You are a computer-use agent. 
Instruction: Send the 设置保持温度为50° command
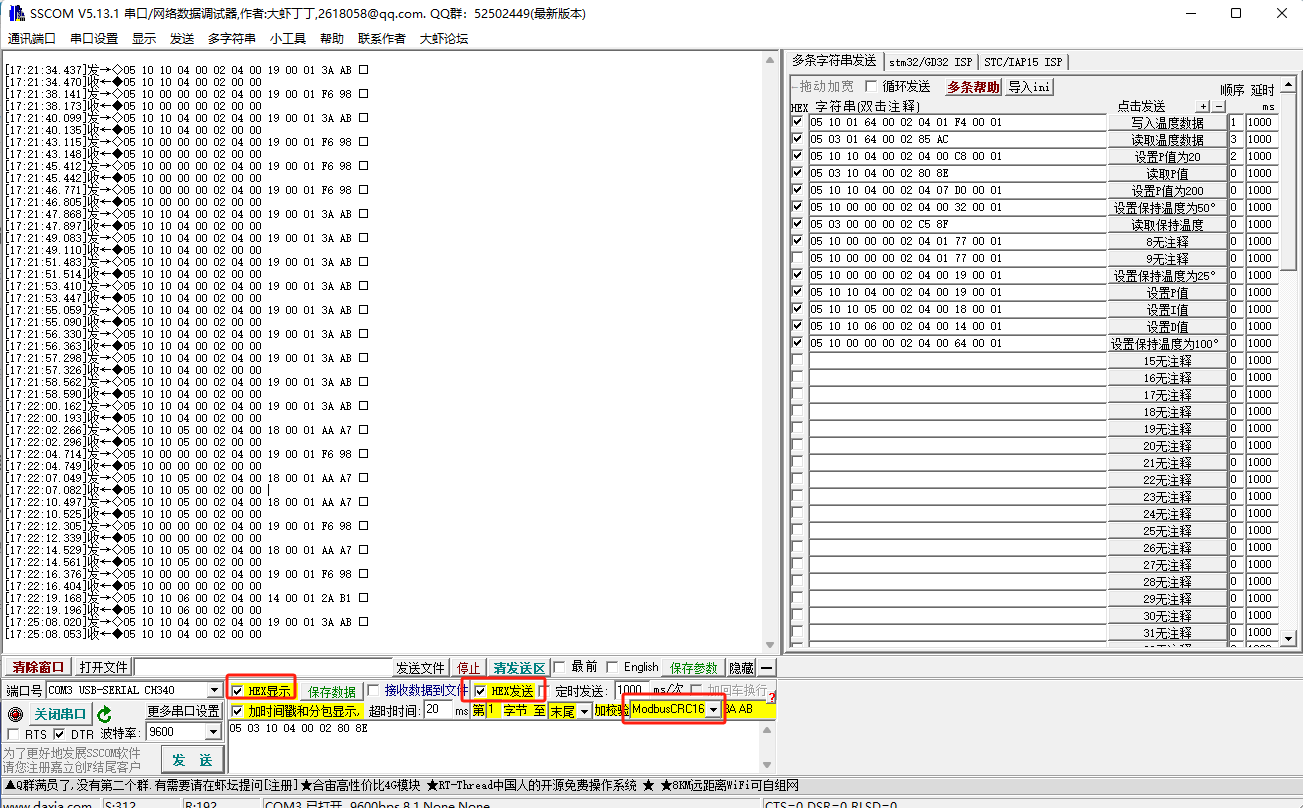coord(1167,207)
